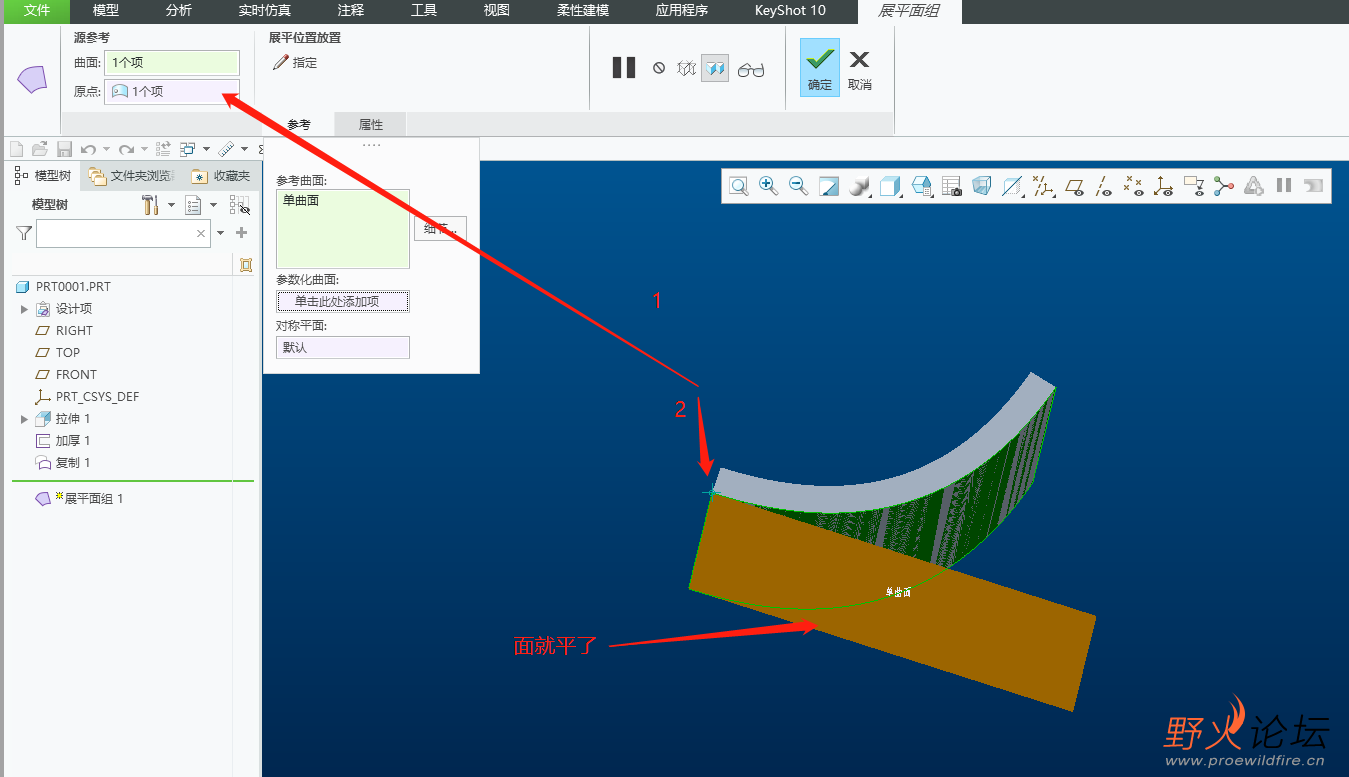Open the display style cube icon
The width and height of the screenshot is (1349, 777).
890,185
